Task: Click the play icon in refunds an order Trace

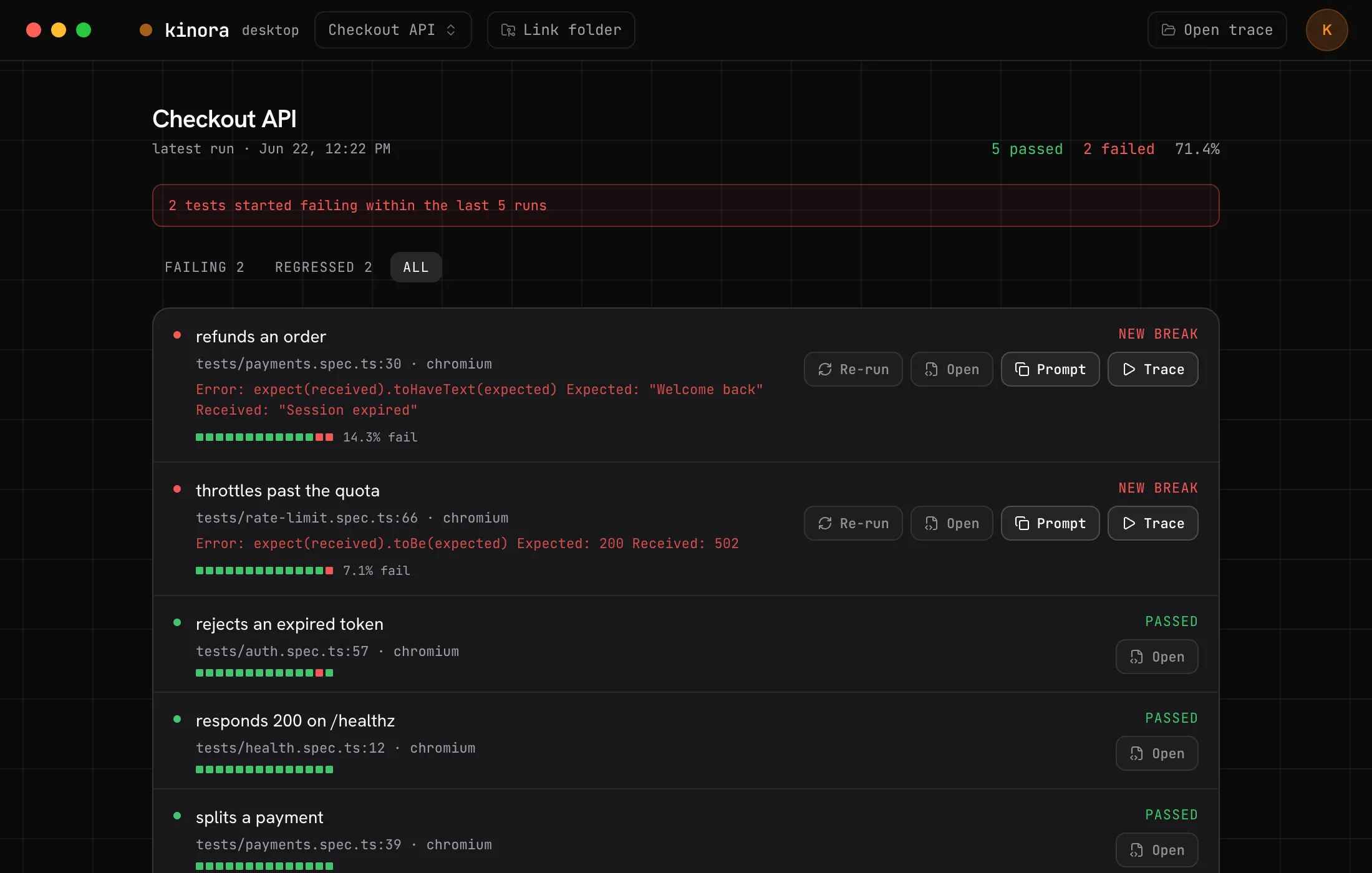Action: (1129, 369)
